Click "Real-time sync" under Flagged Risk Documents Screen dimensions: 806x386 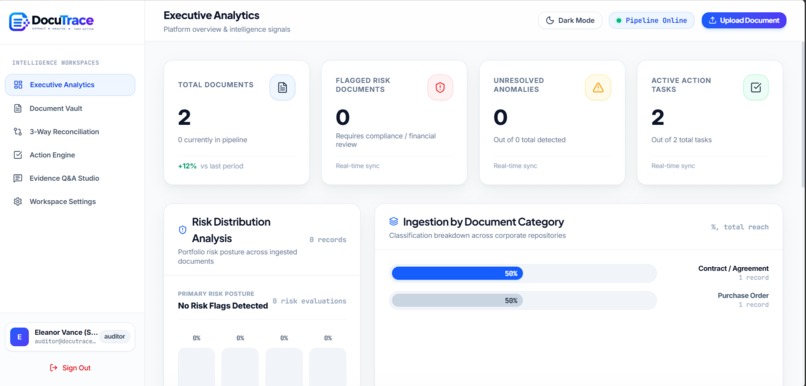357,166
